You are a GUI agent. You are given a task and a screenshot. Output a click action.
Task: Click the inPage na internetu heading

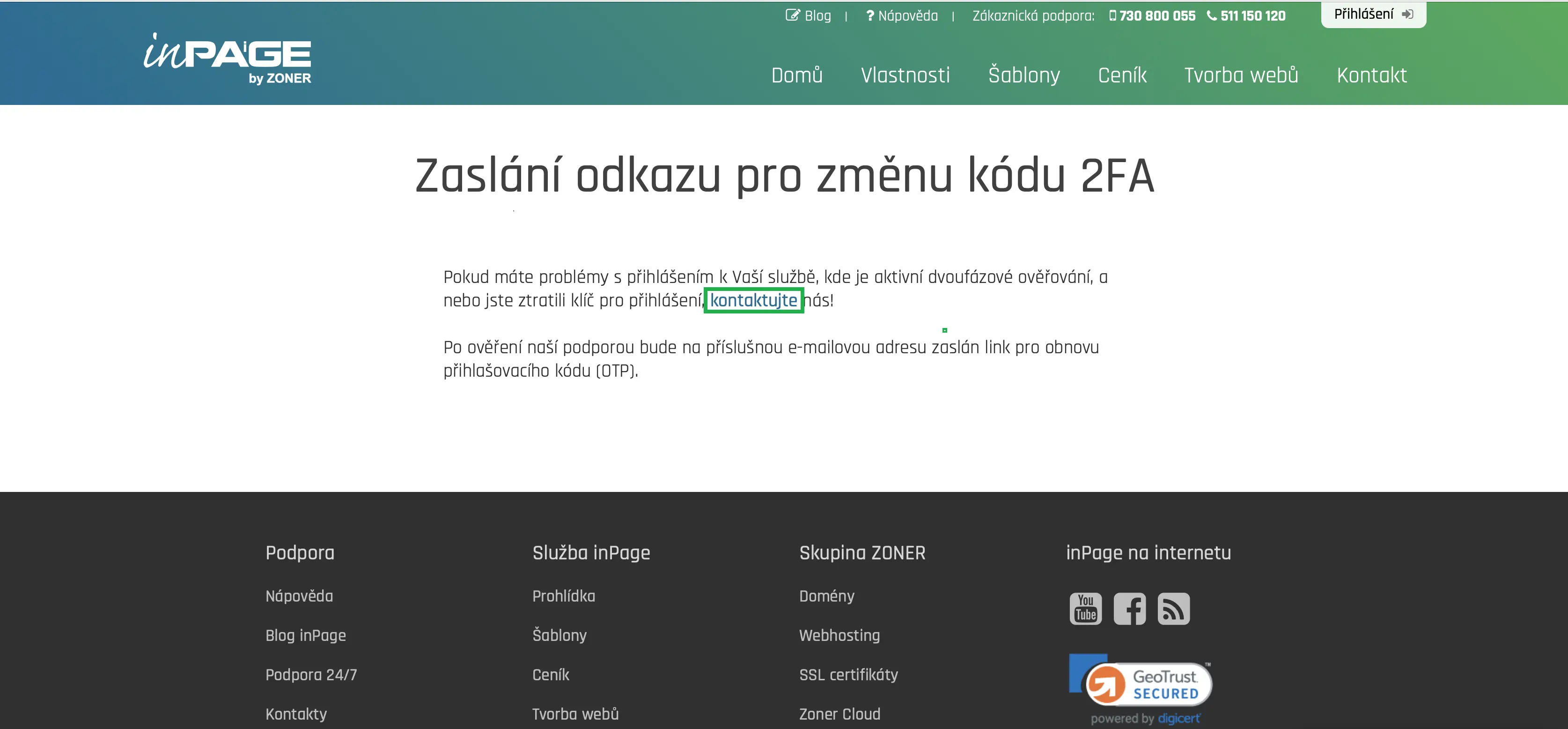1148,552
